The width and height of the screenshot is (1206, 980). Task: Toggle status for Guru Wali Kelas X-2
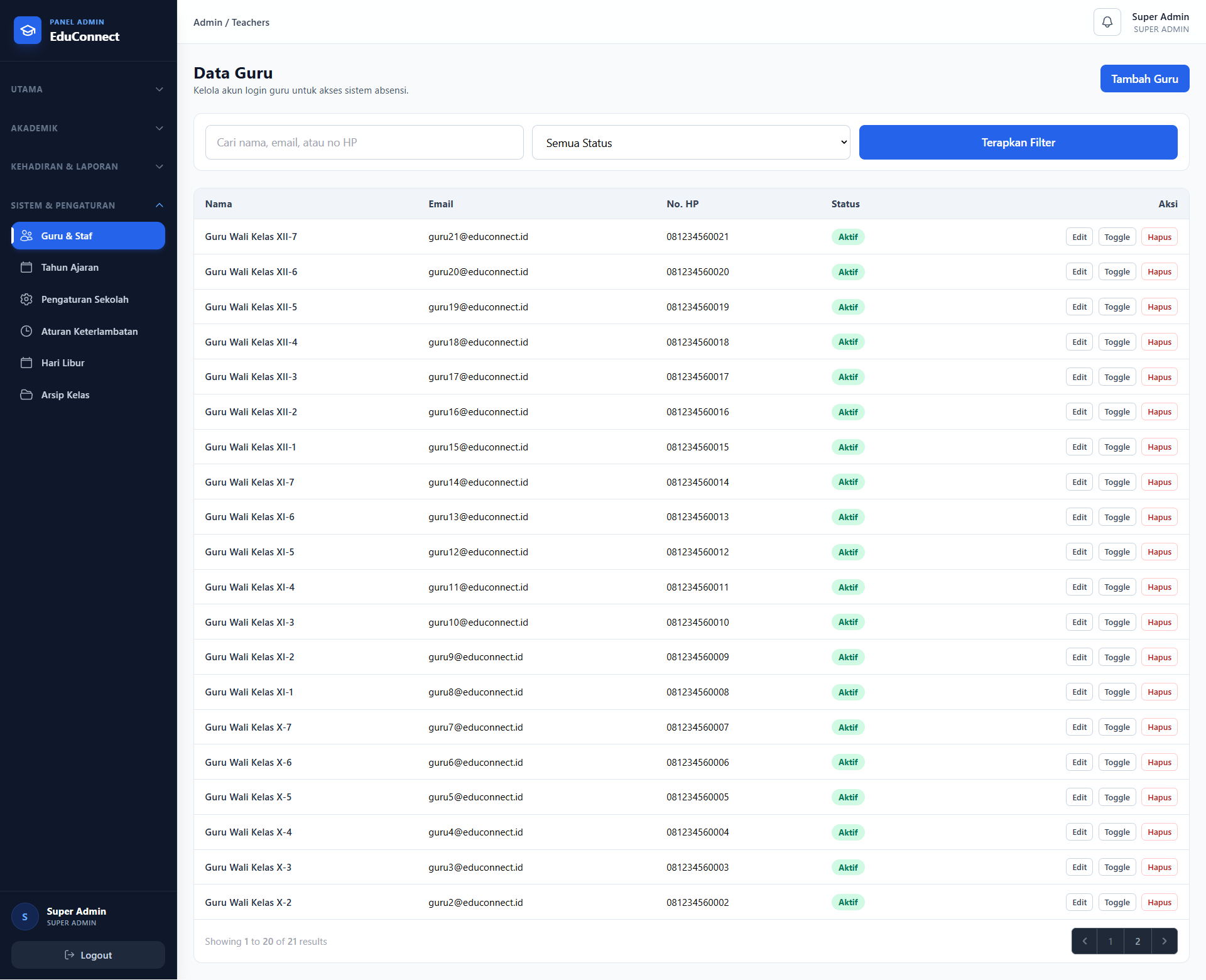[1117, 902]
